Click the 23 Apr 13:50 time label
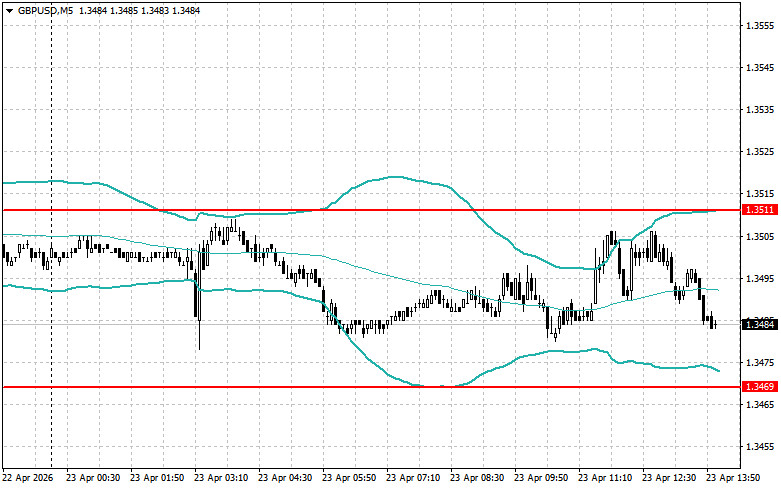The height and width of the screenshot is (489, 781). click(x=733, y=478)
